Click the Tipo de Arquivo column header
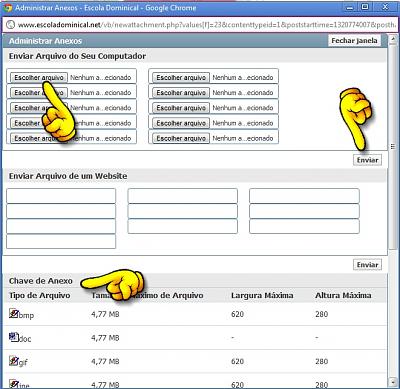400x389 pixels. click(x=40, y=295)
